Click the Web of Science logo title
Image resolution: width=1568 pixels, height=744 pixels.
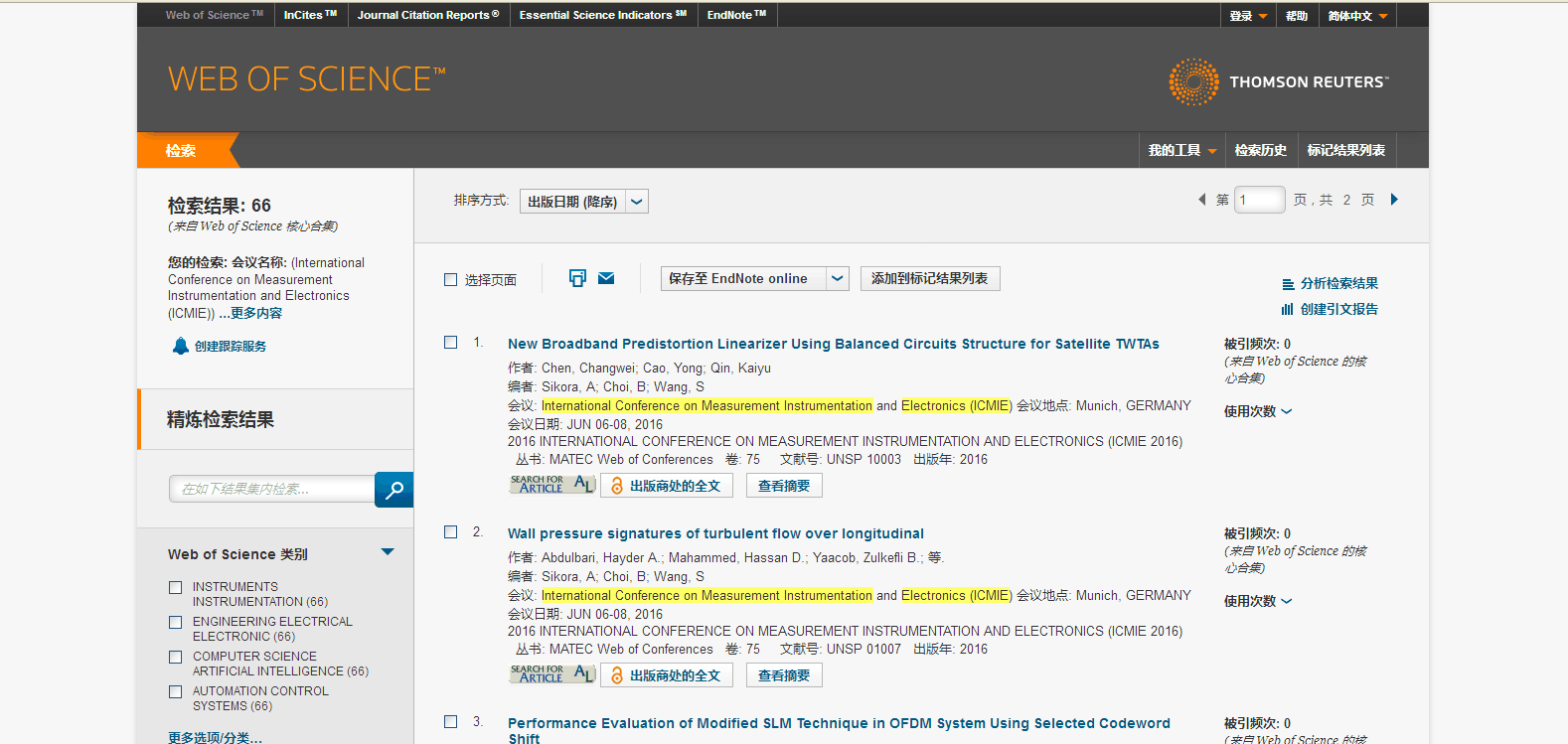pyautogui.click(x=306, y=79)
